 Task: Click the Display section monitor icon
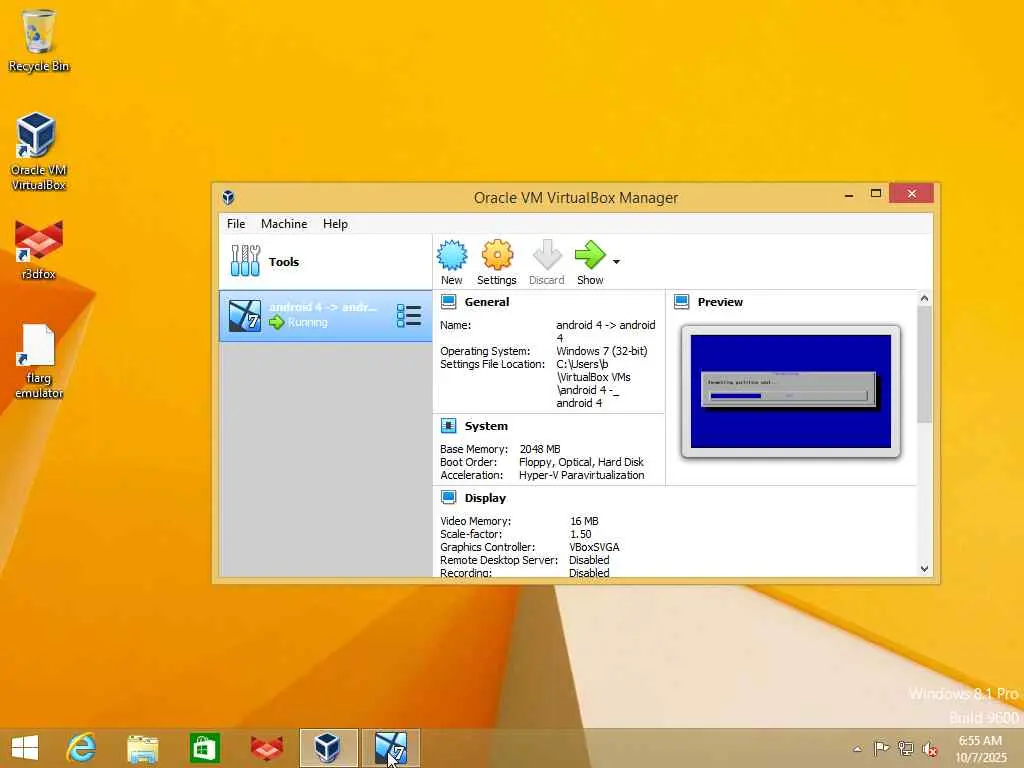pos(449,498)
